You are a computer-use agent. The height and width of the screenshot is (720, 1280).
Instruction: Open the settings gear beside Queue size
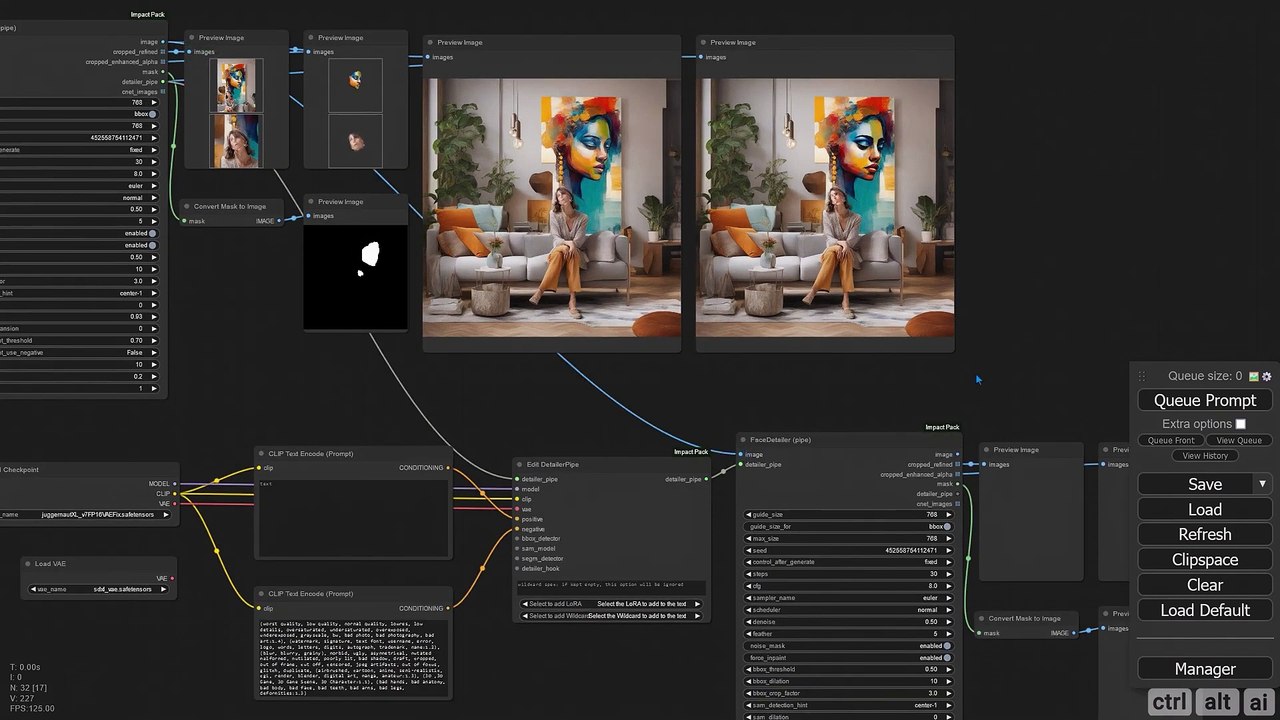click(x=1267, y=376)
